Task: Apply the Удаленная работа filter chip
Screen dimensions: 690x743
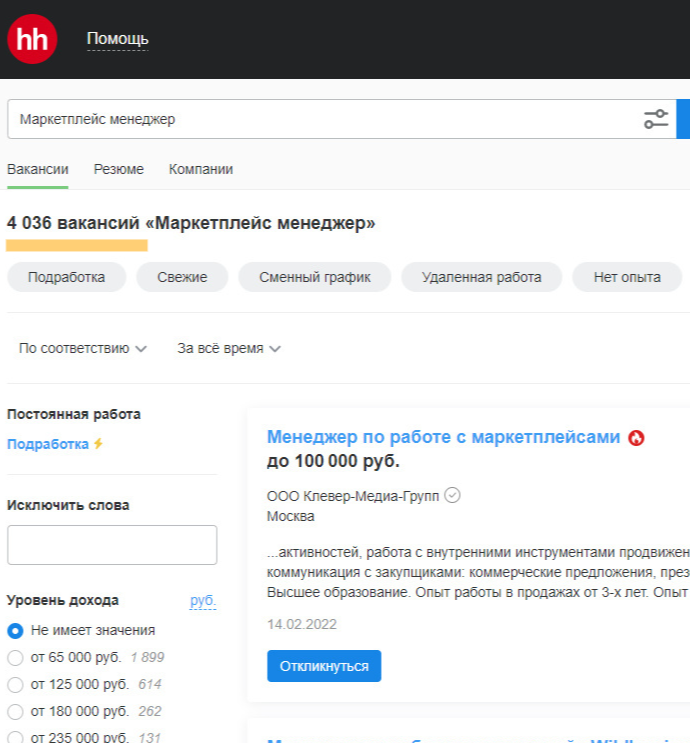Action: [481, 277]
